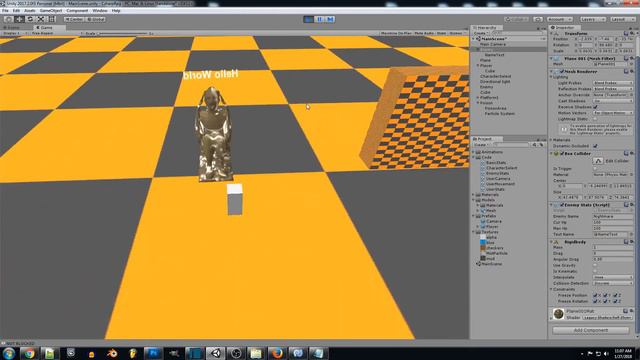Viewport: 640px width, 360px height.
Task: Toggle Receive Shadows checkbox
Action: click(595, 107)
